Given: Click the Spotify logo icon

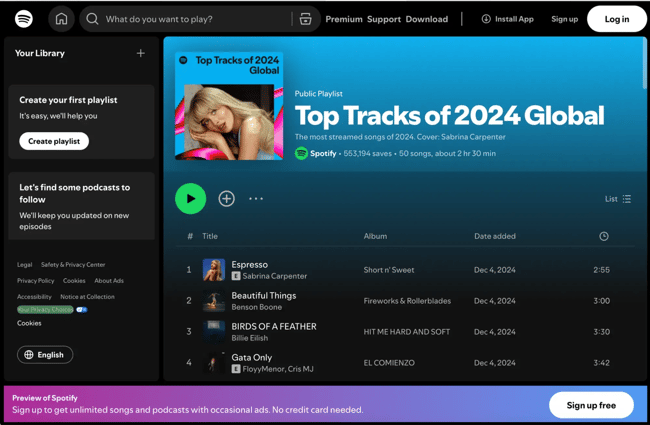Looking at the screenshot, I should point(24,19).
